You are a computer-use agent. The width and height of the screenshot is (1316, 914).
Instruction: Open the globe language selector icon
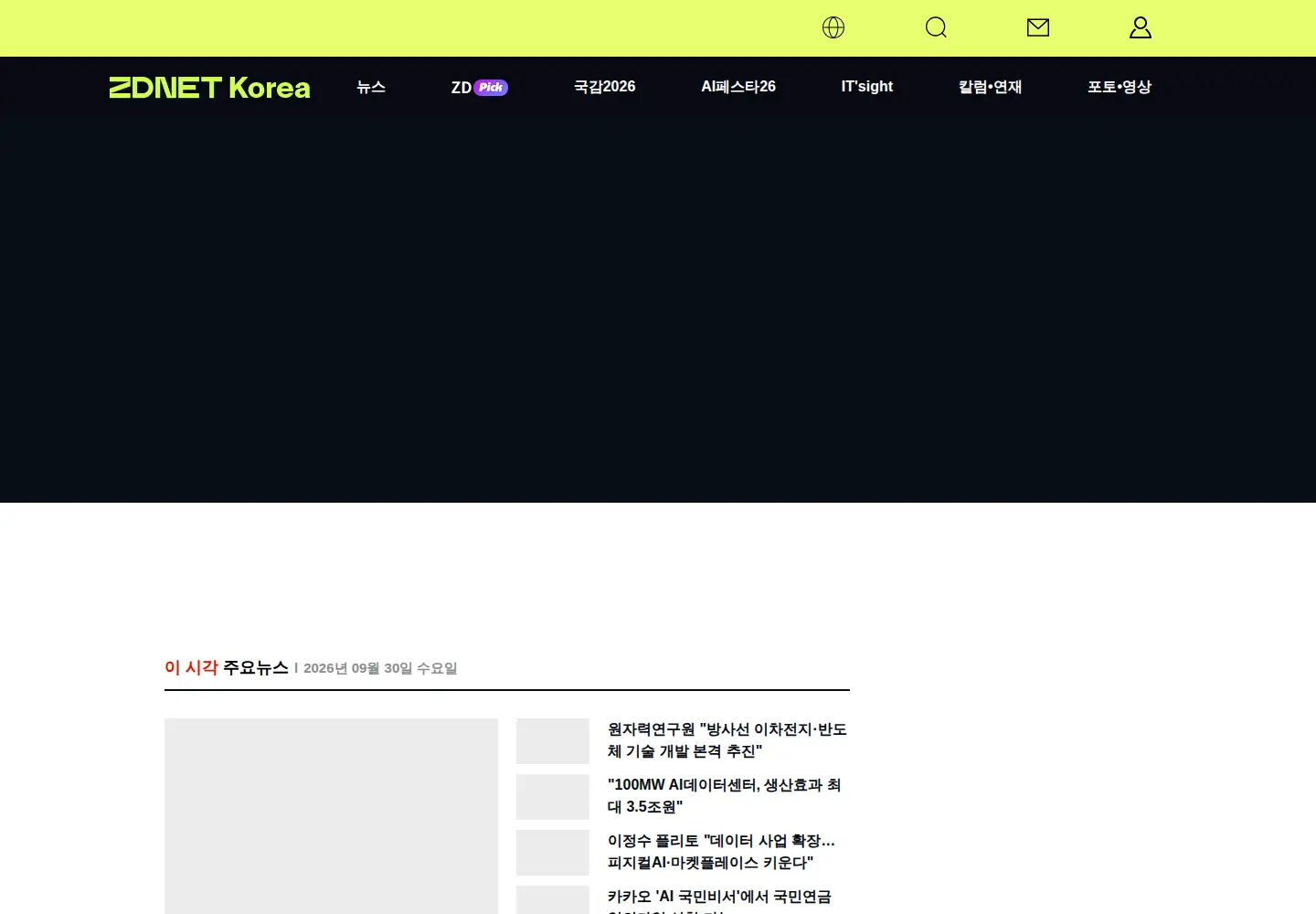point(833,27)
